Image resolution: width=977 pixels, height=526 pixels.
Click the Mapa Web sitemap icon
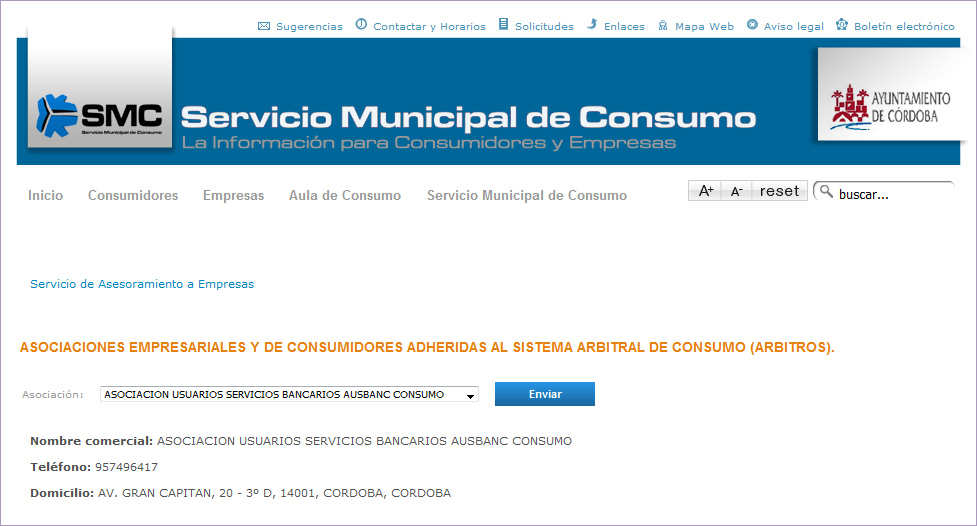(663, 26)
